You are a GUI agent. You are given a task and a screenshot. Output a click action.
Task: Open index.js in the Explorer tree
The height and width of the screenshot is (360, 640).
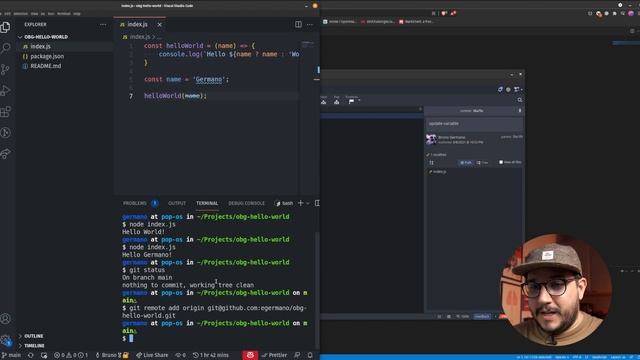40,47
